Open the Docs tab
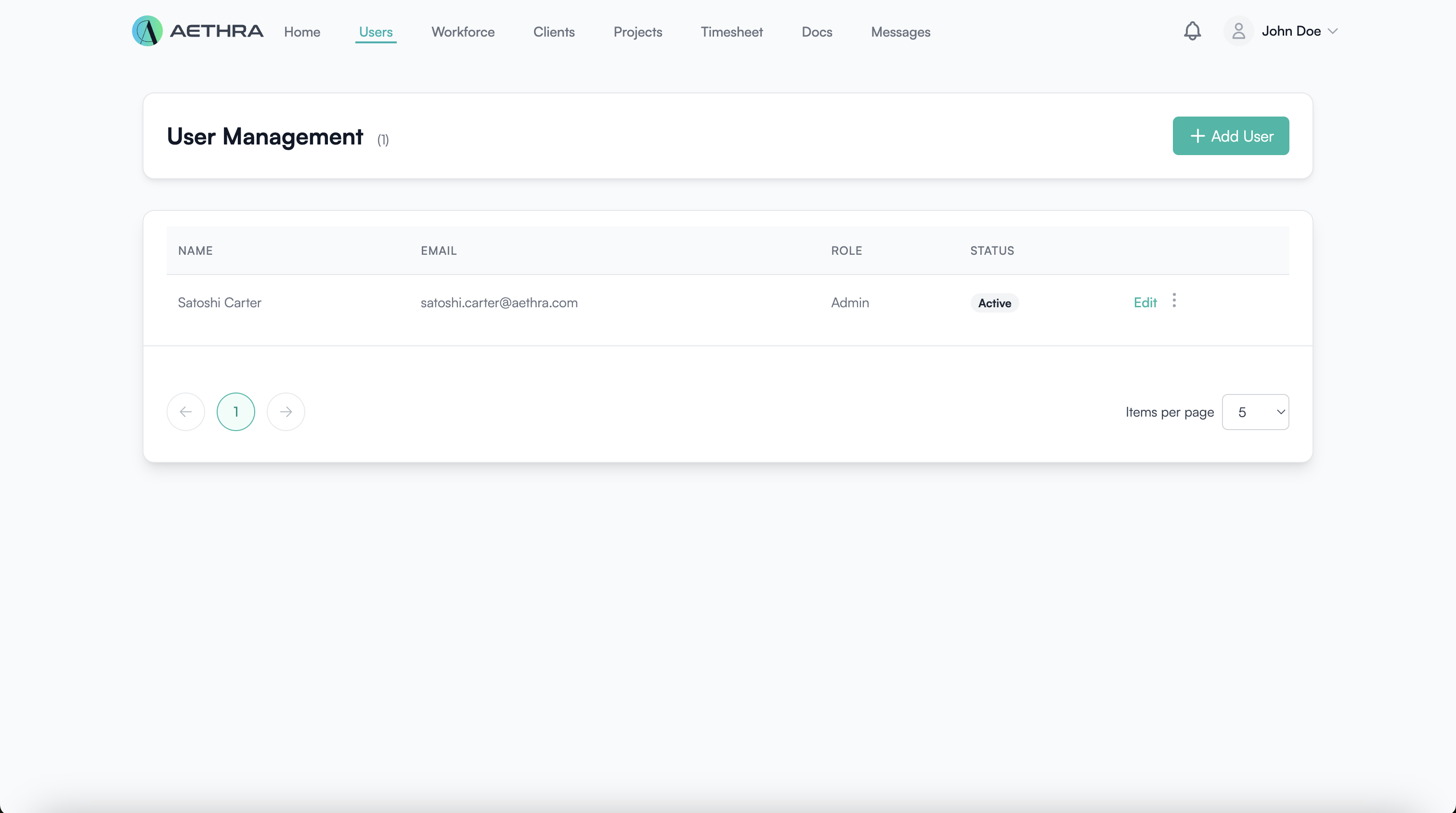The width and height of the screenshot is (1456, 813). pos(817,32)
